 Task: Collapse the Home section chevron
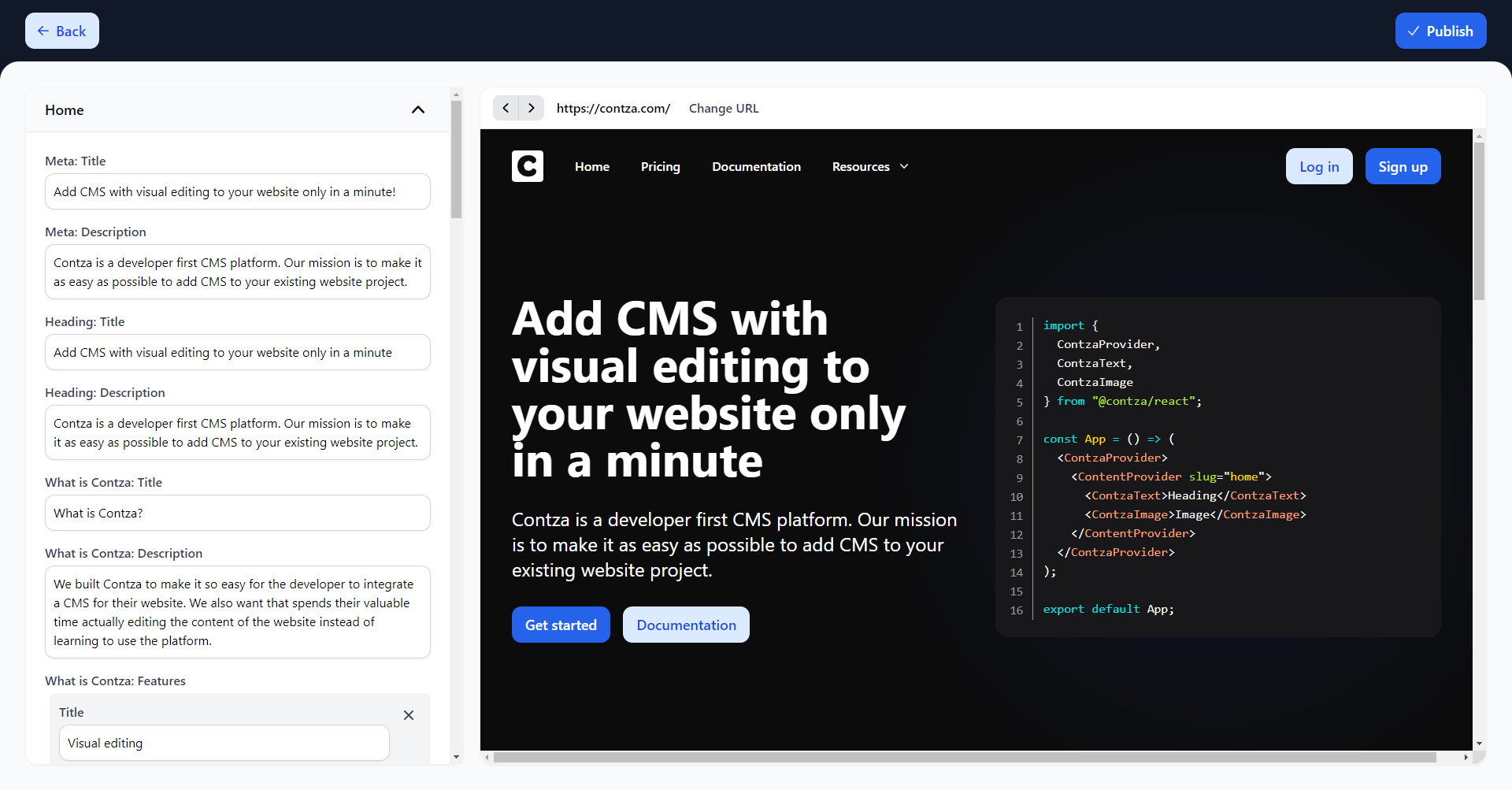pos(418,109)
